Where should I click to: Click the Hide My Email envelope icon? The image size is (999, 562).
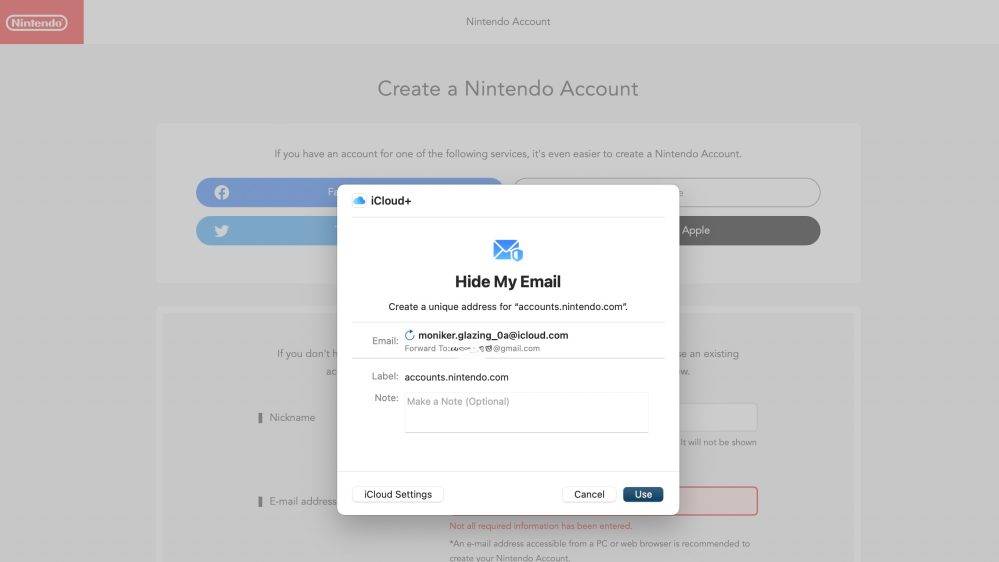(508, 250)
